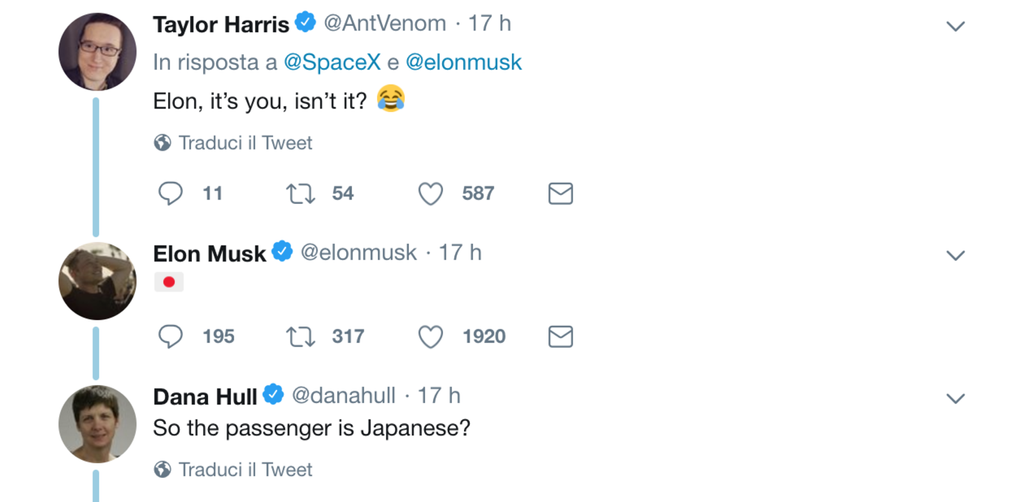1024x502 pixels.
Task: Reply to Elon Musk's flag tweet
Action: pyautogui.click(x=171, y=337)
